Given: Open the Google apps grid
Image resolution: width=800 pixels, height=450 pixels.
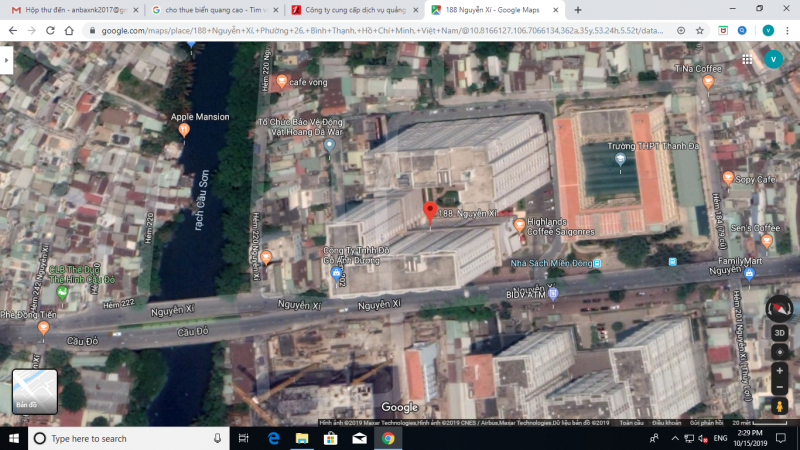Looking at the screenshot, I should coord(747,59).
